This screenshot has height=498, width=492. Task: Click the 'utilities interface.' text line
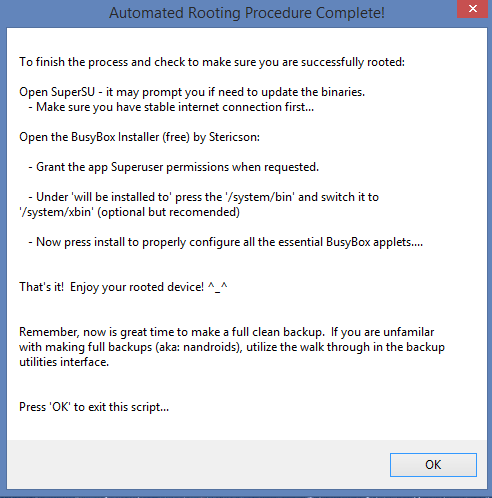click(x=64, y=362)
